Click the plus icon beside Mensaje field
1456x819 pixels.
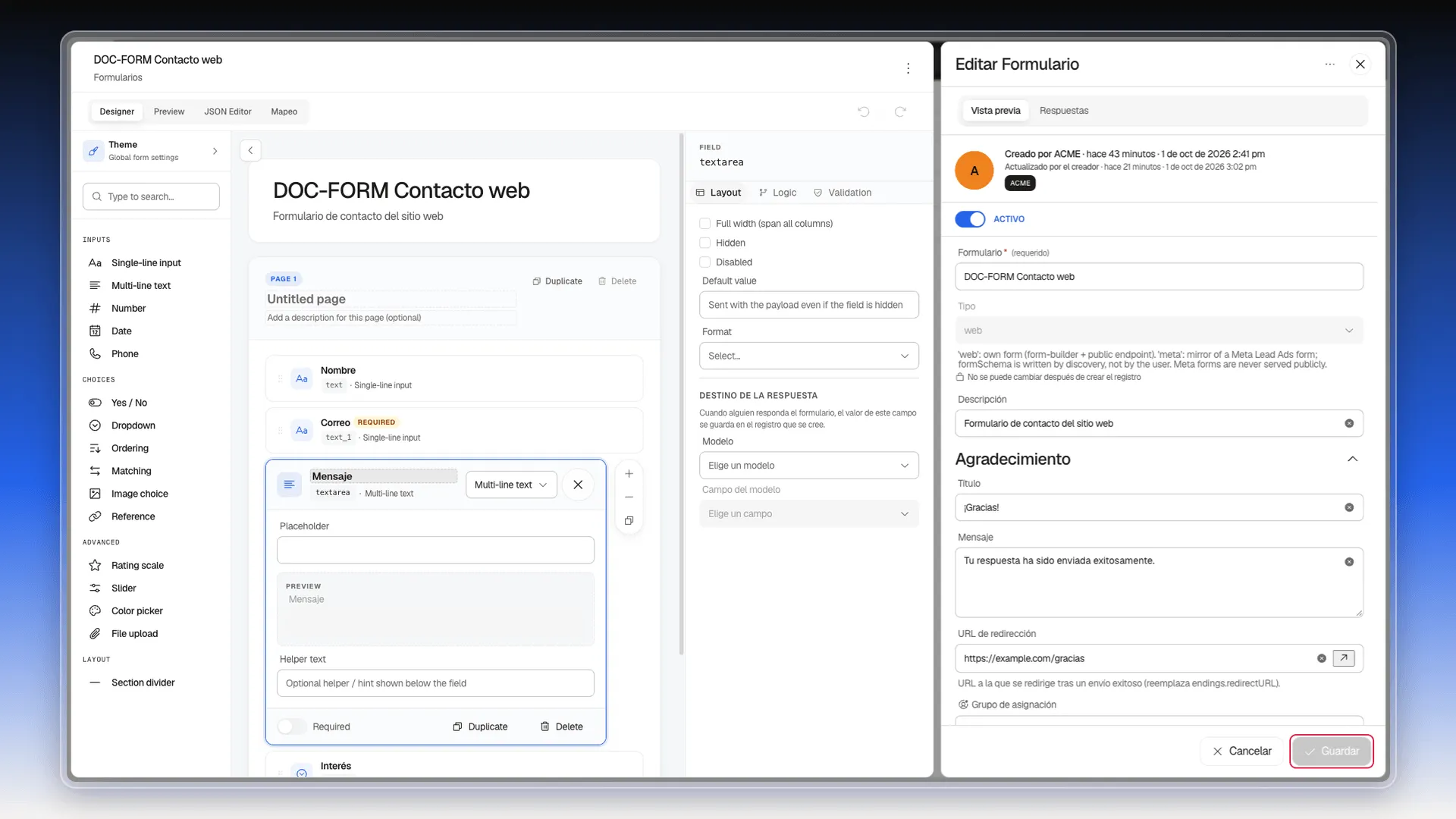(x=629, y=473)
